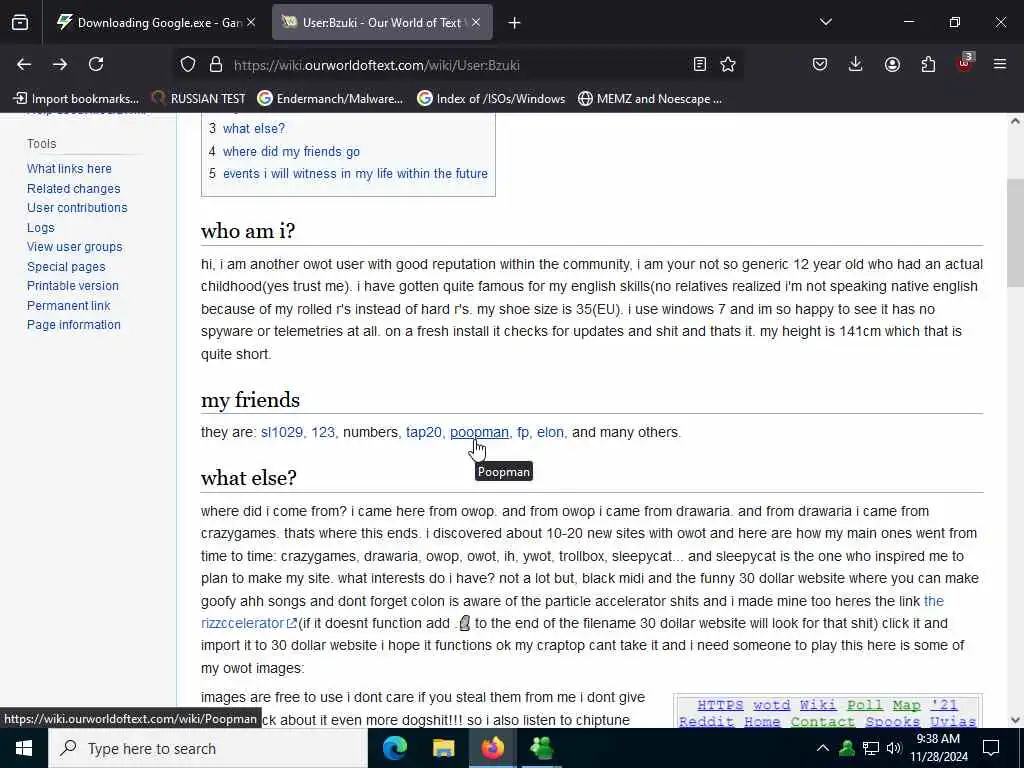Screen dimensions: 1024x768
Task: Open Page information link
Action: click(x=74, y=325)
